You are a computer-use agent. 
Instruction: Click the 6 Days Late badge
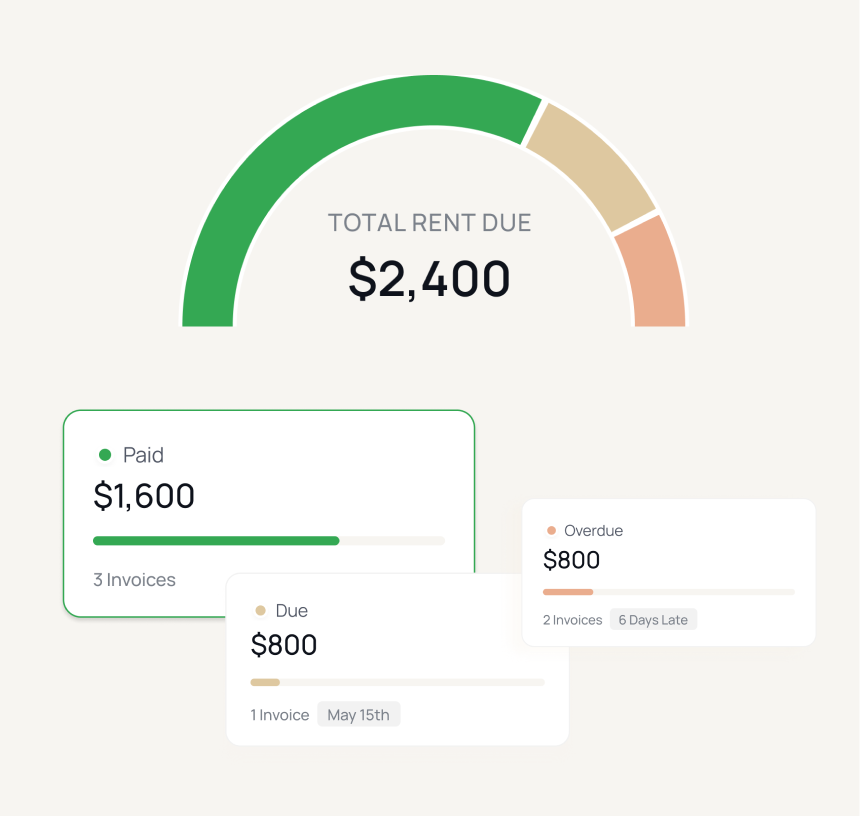pos(653,620)
